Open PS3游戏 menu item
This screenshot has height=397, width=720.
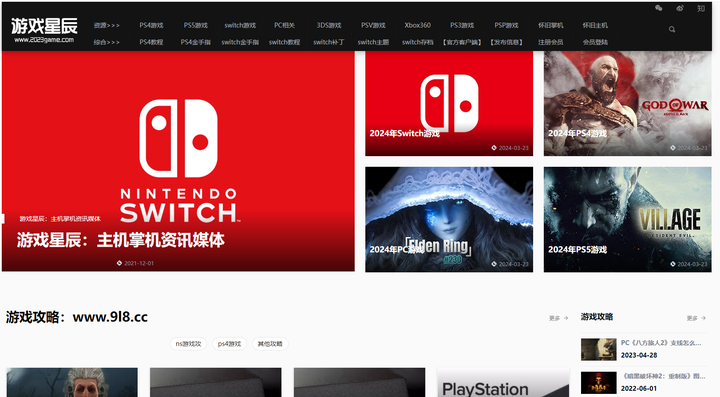pyautogui.click(x=462, y=25)
